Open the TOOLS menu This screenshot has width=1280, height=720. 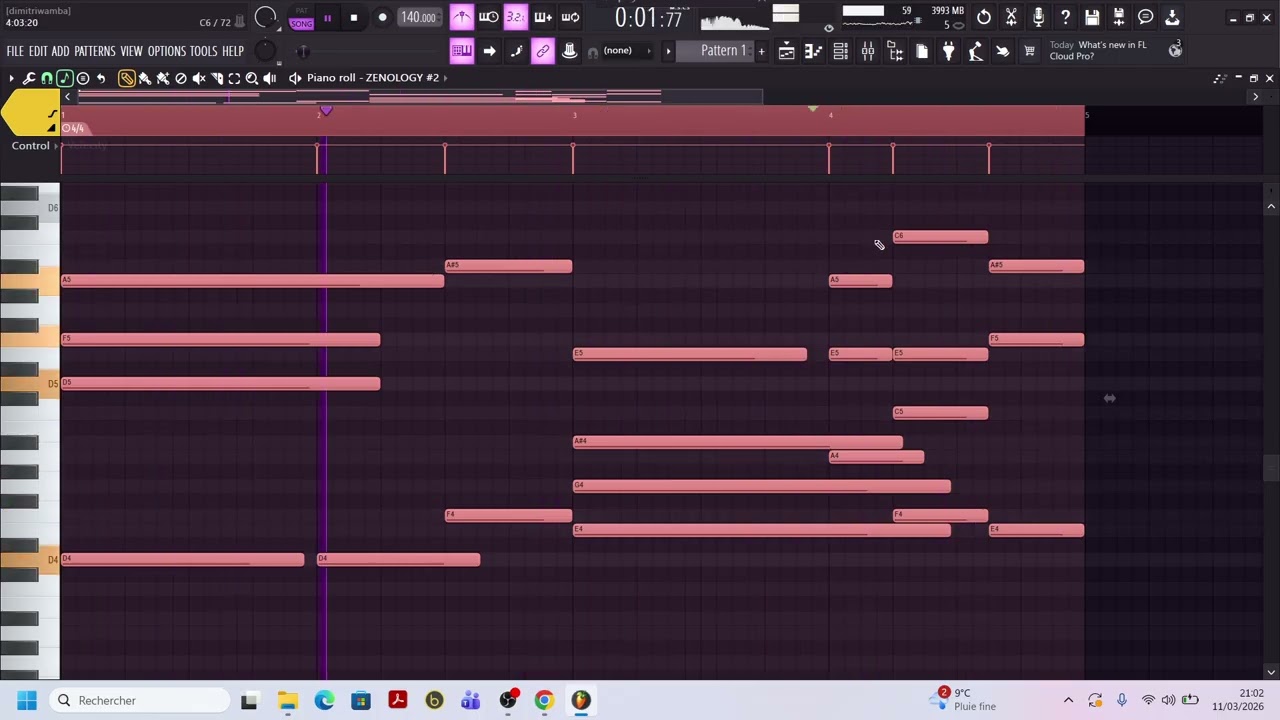click(204, 51)
